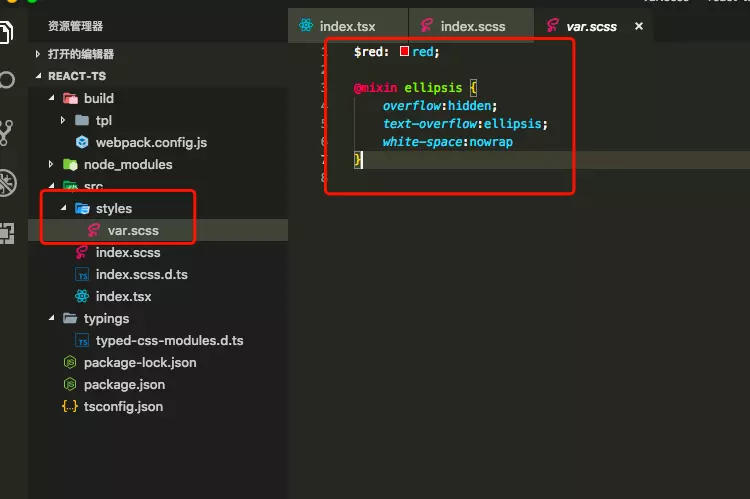Open the Extensions activity bar icon
Screen dimensions: 750x499
[7, 233]
